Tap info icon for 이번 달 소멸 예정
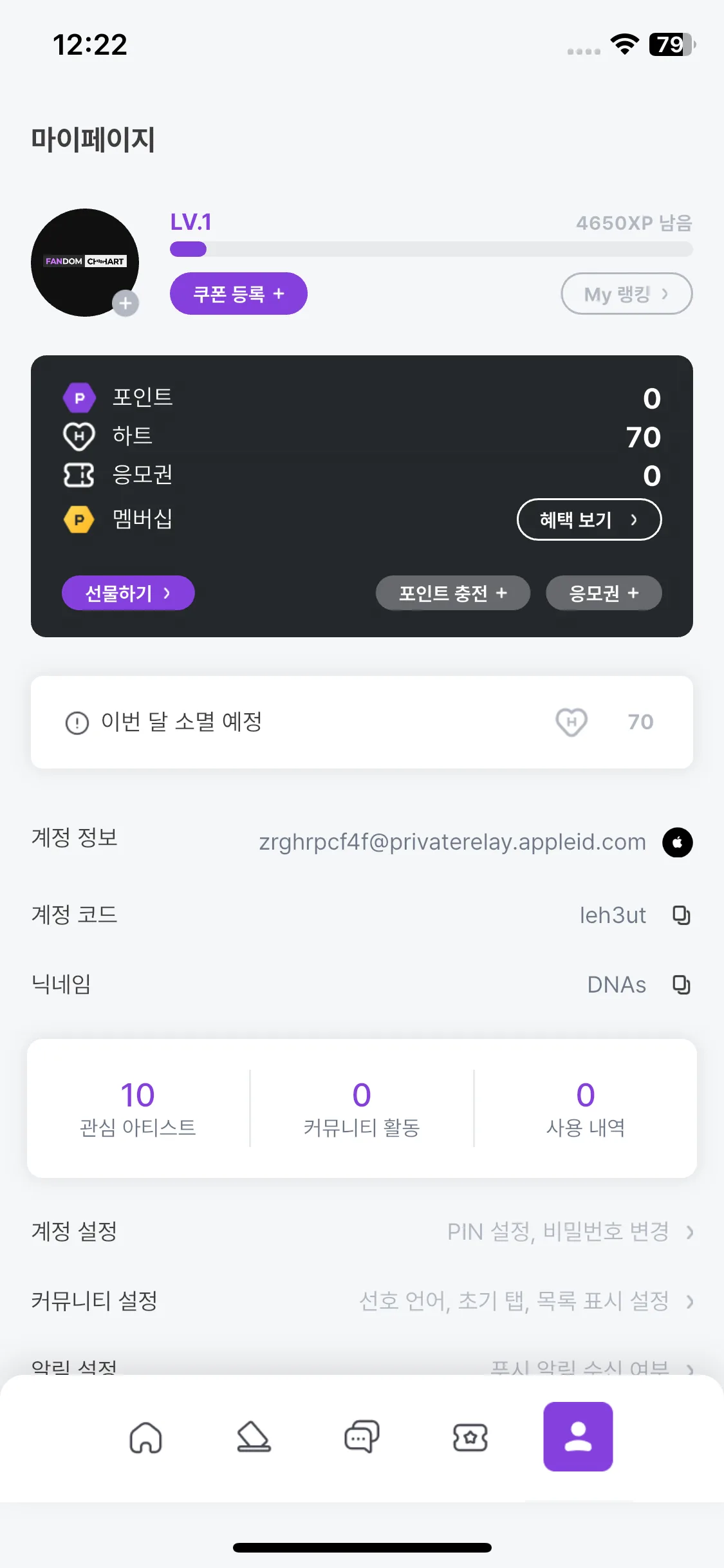Screen dimensions: 724x1568 pyautogui.click(x=77, y=722)
